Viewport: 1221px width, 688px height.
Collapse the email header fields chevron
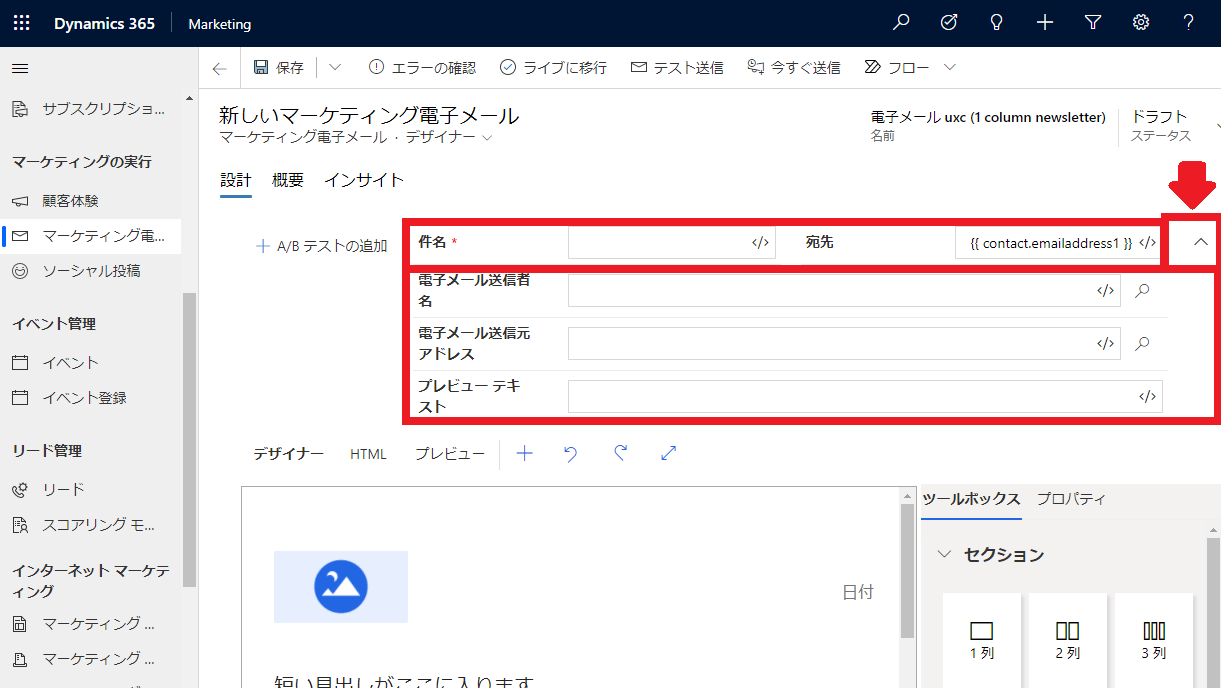click(x=1201, y=242)
